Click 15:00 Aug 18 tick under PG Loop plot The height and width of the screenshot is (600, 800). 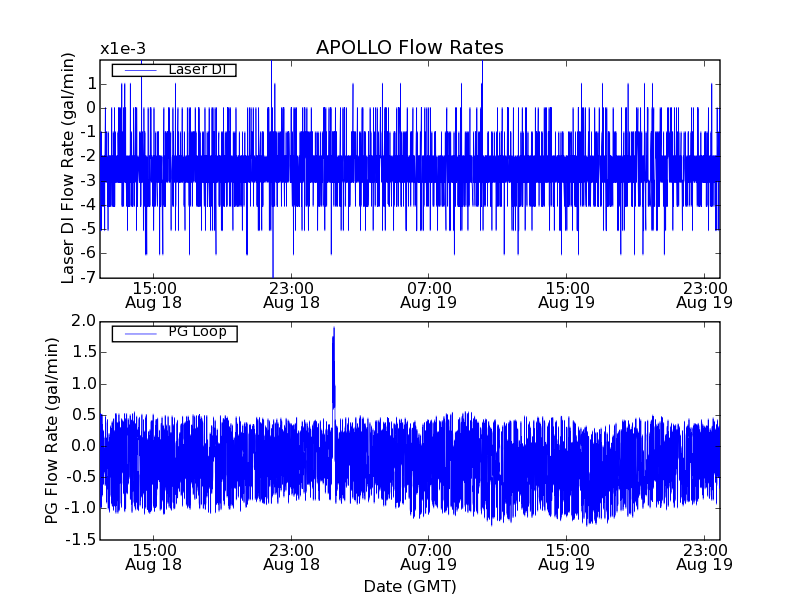pyautogui.click(x=153, y=557)
